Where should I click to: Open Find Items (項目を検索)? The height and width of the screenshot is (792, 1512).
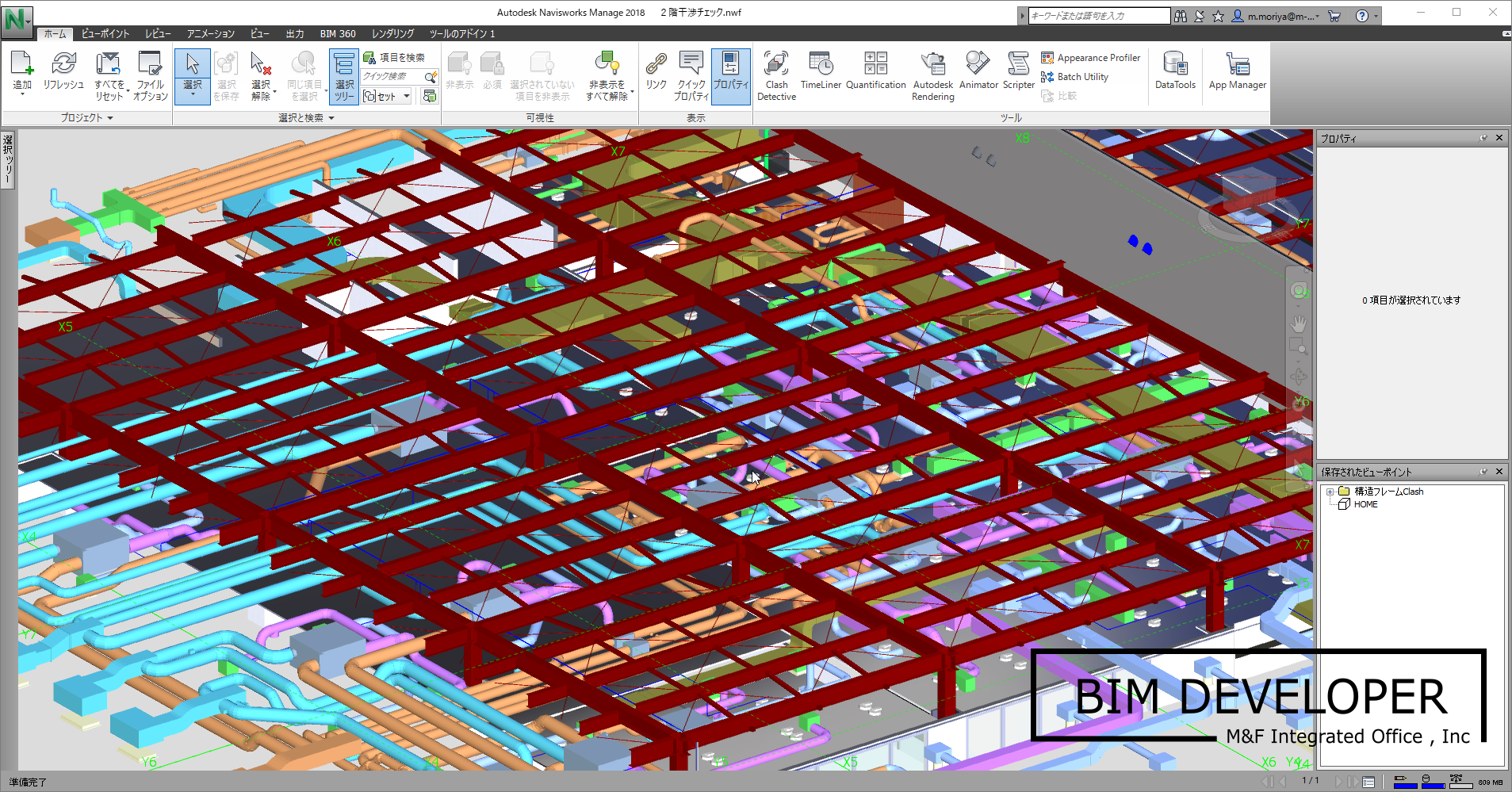[x=394, y=58]
